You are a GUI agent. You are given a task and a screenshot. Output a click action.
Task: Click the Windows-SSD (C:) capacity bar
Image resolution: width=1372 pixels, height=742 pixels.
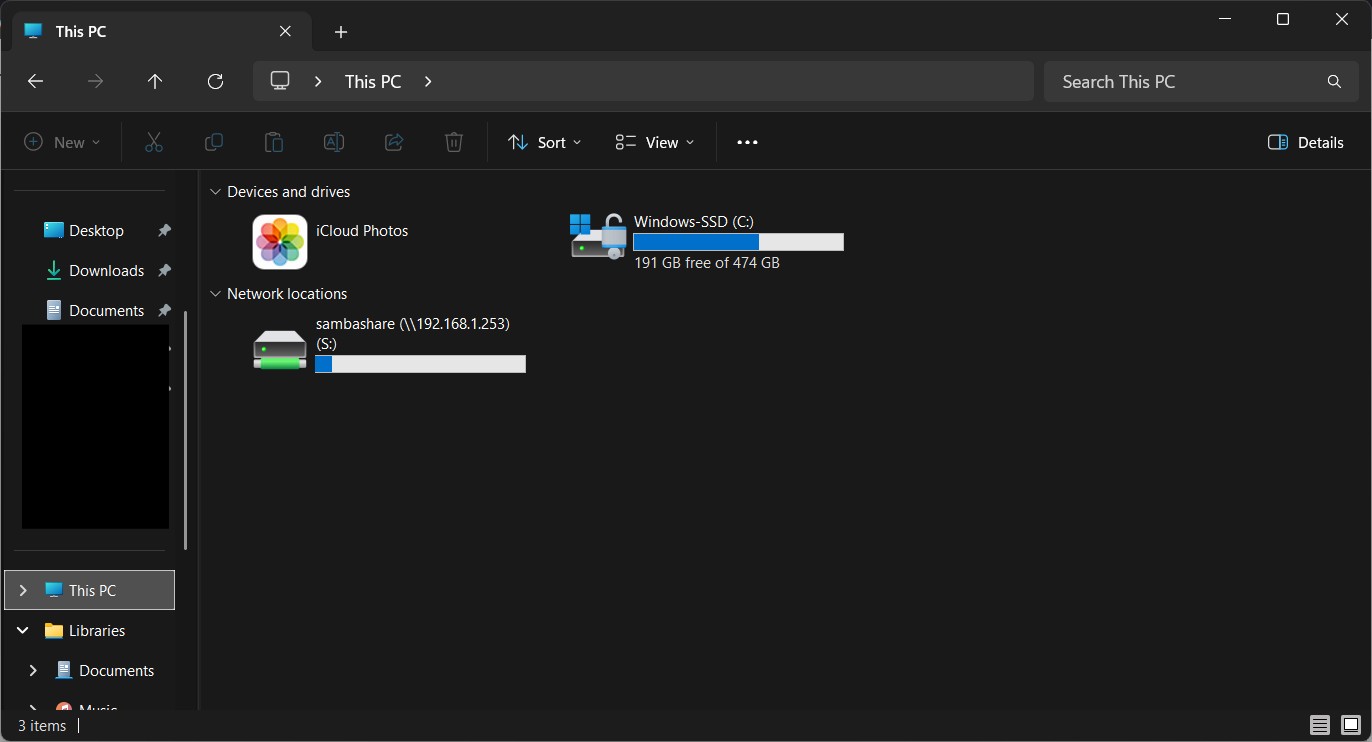coord(738,242)
